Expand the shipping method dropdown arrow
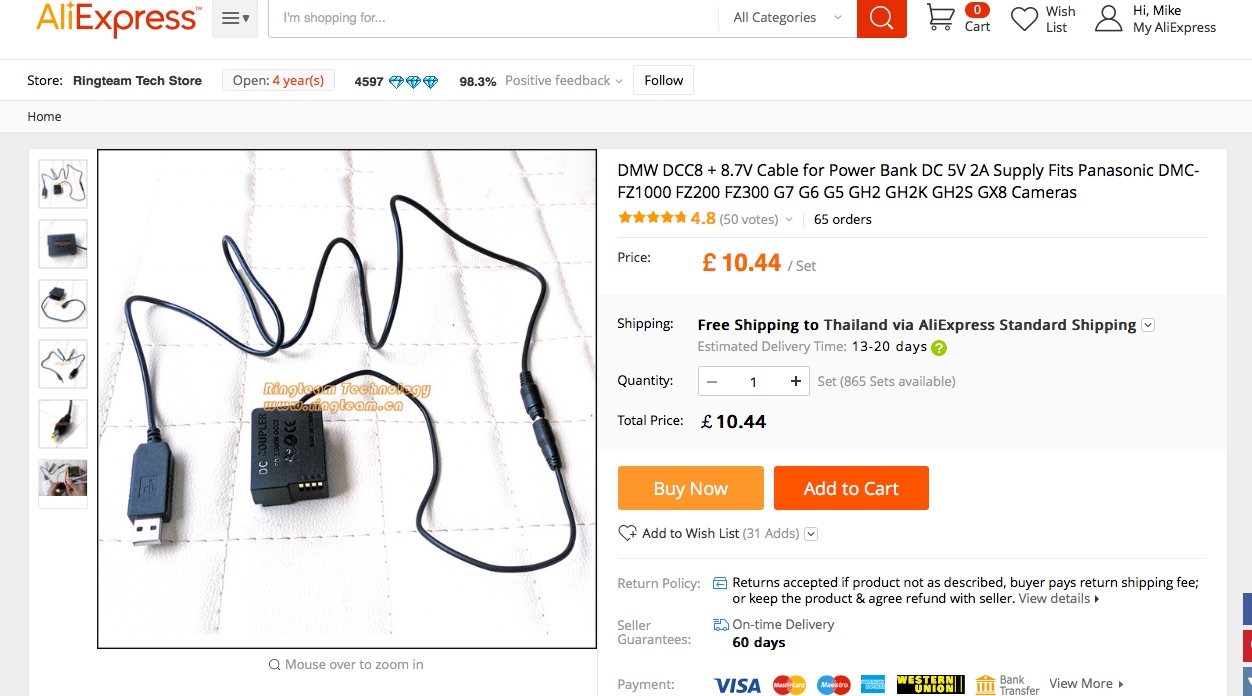 pos(1148,325)
